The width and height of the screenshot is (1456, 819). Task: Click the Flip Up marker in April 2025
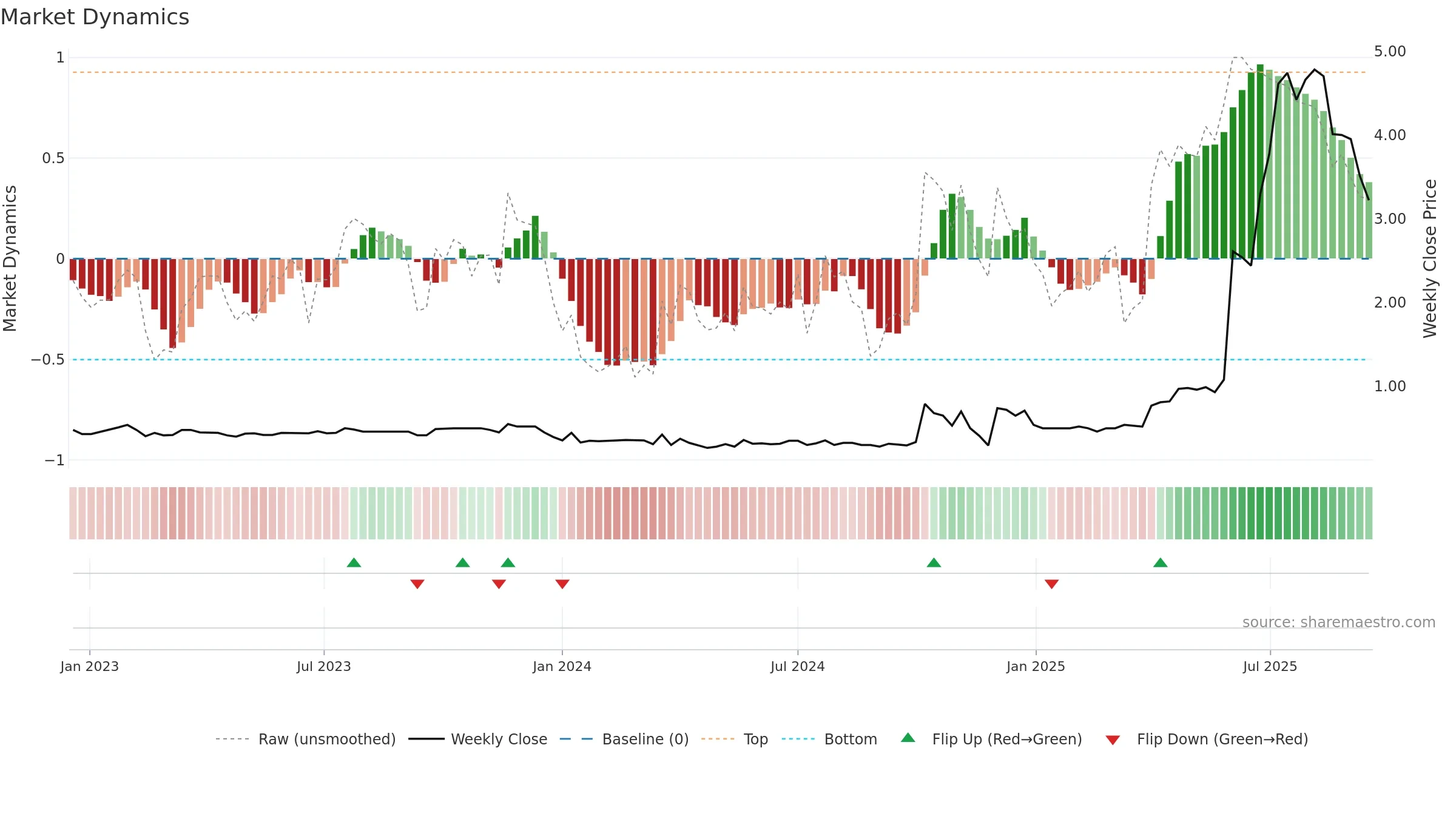[x=1161, y=562]
